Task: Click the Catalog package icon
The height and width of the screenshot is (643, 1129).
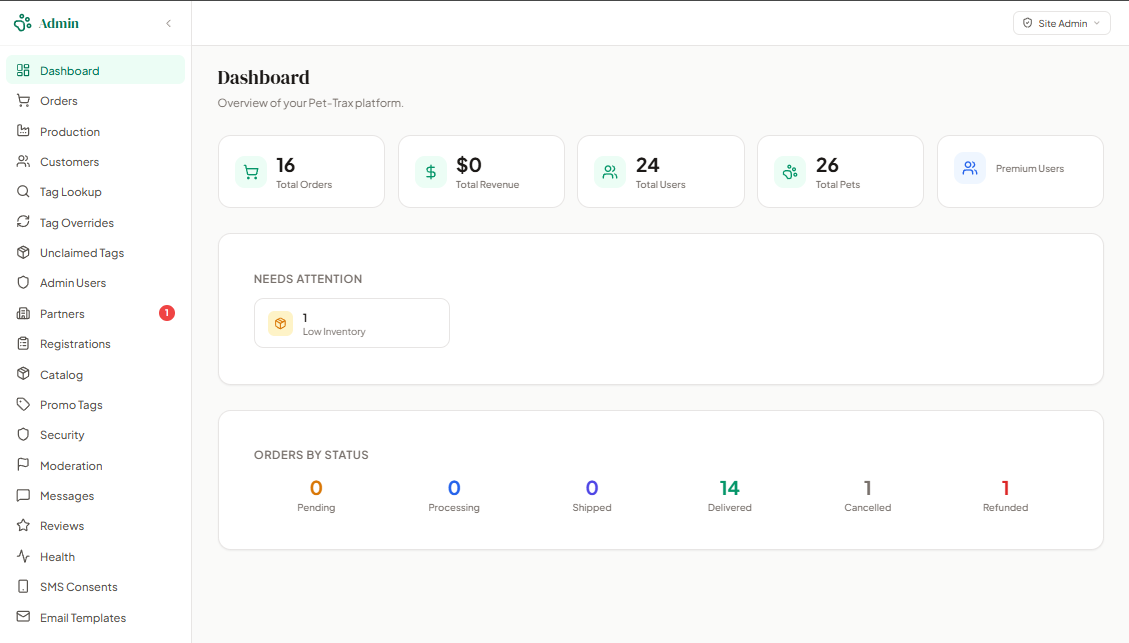Action: pyautogui.click(x=23, y=374)
